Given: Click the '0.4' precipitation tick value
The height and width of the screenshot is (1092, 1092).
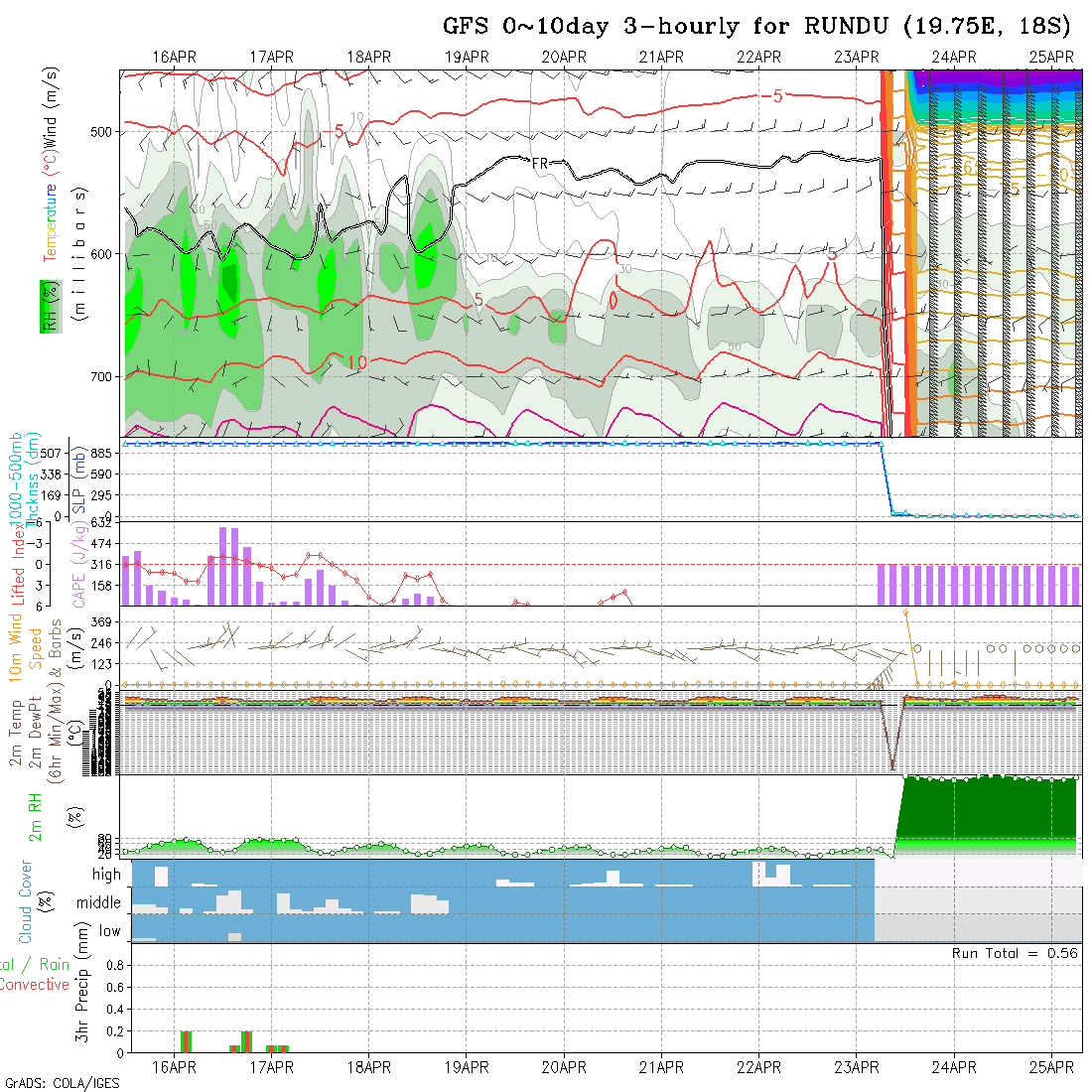Looking at the screenshot, I should click(115, 1010).
